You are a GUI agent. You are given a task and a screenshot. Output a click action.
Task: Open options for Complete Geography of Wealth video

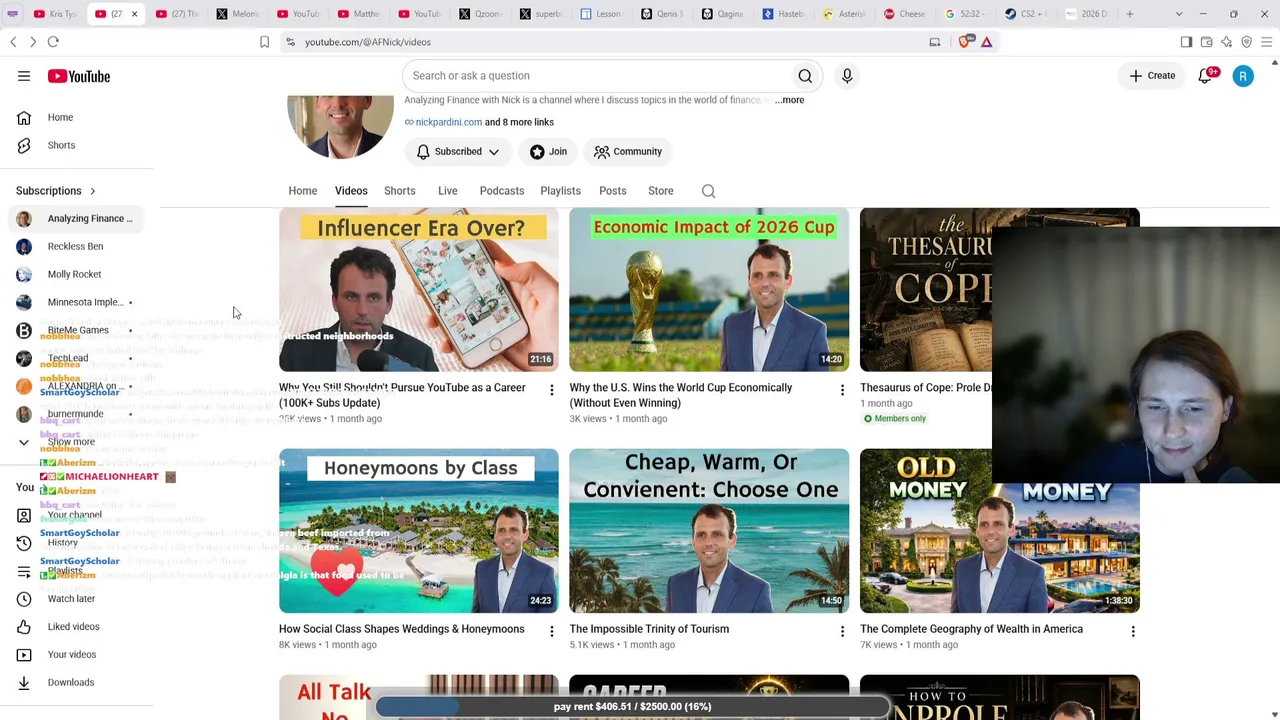[x=1133, y=631]
